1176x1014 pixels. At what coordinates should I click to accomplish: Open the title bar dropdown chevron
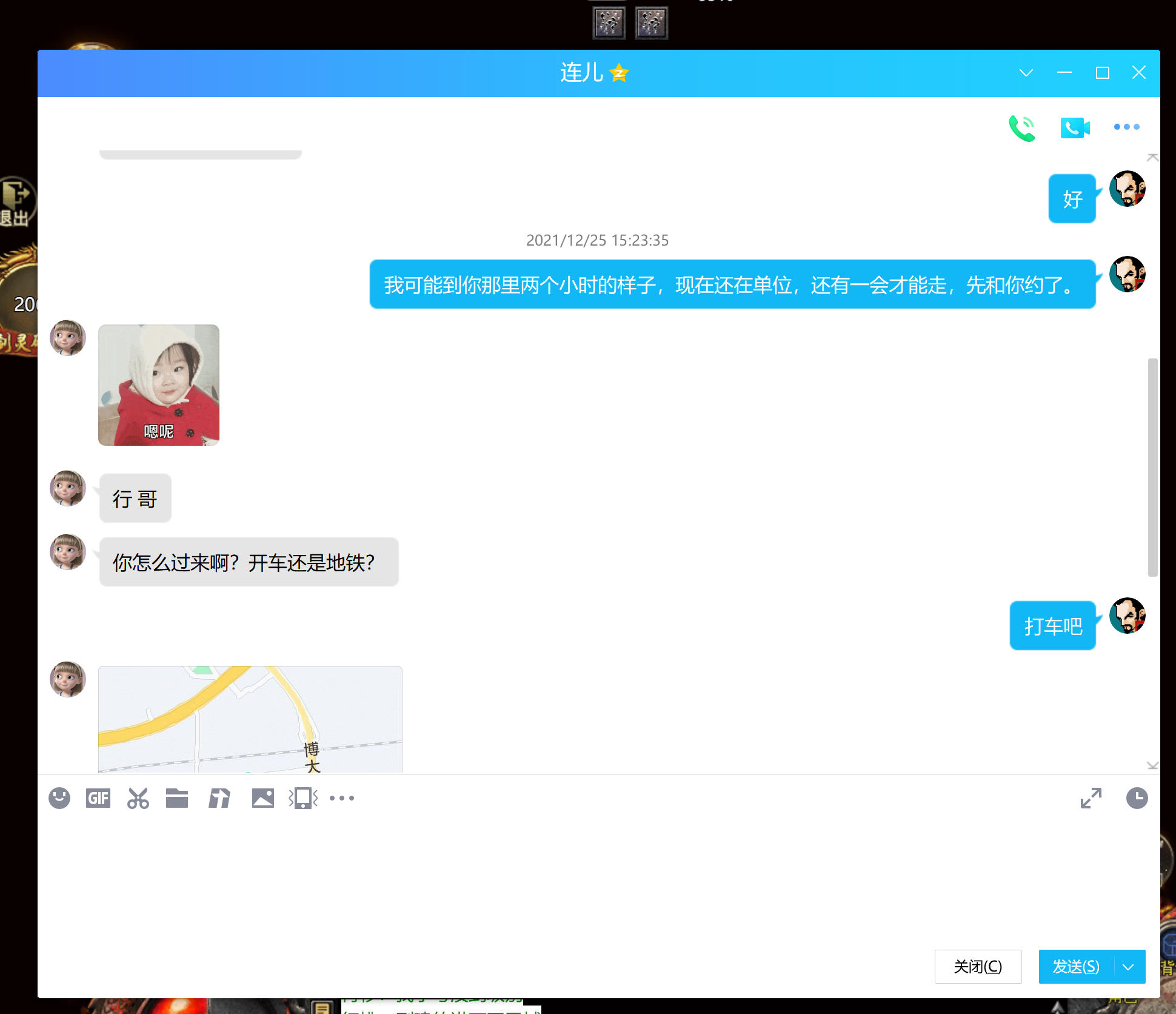click(x=1026, y=73)
